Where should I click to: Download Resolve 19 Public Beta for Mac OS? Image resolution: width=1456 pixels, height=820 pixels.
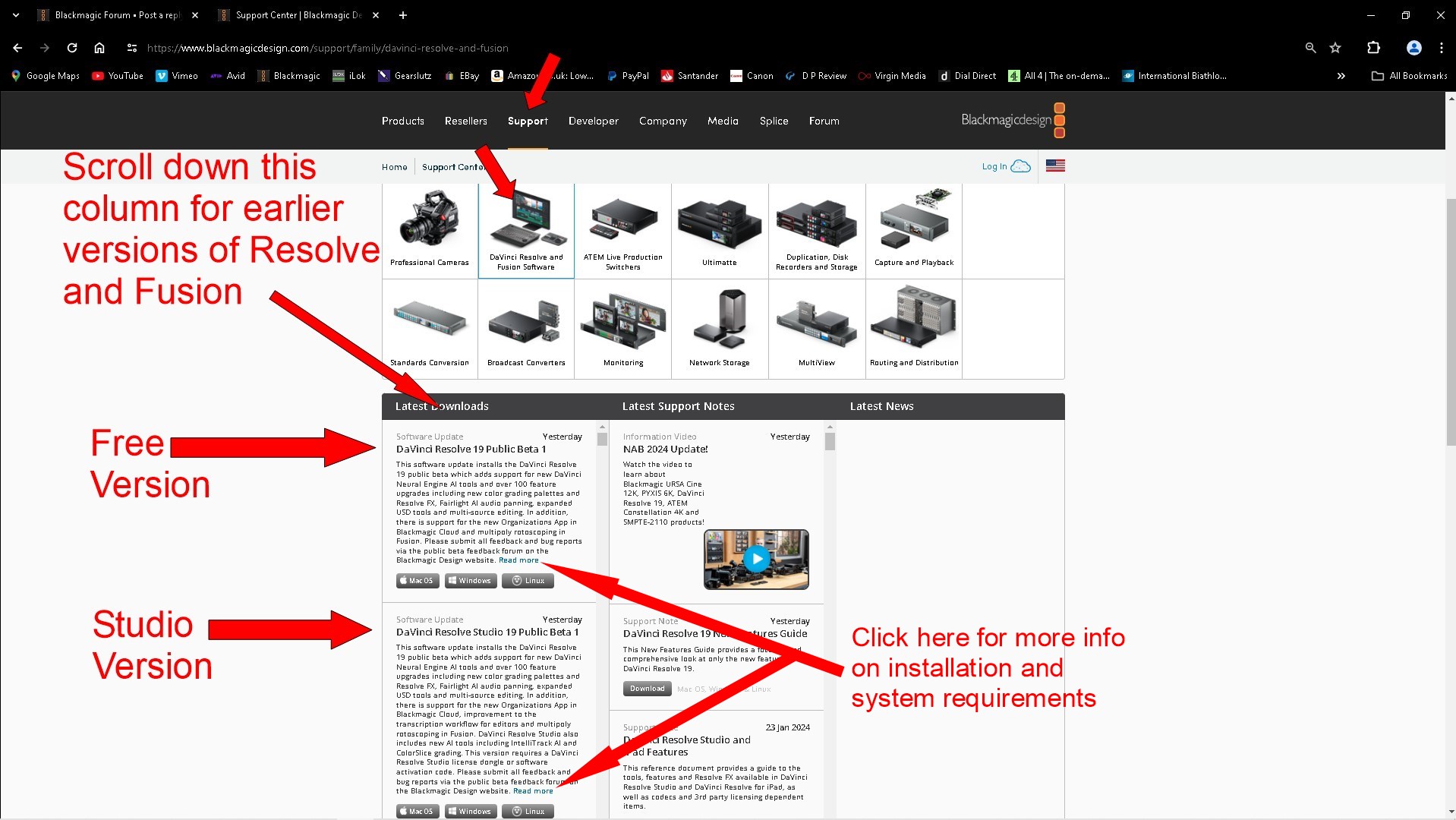418,581
